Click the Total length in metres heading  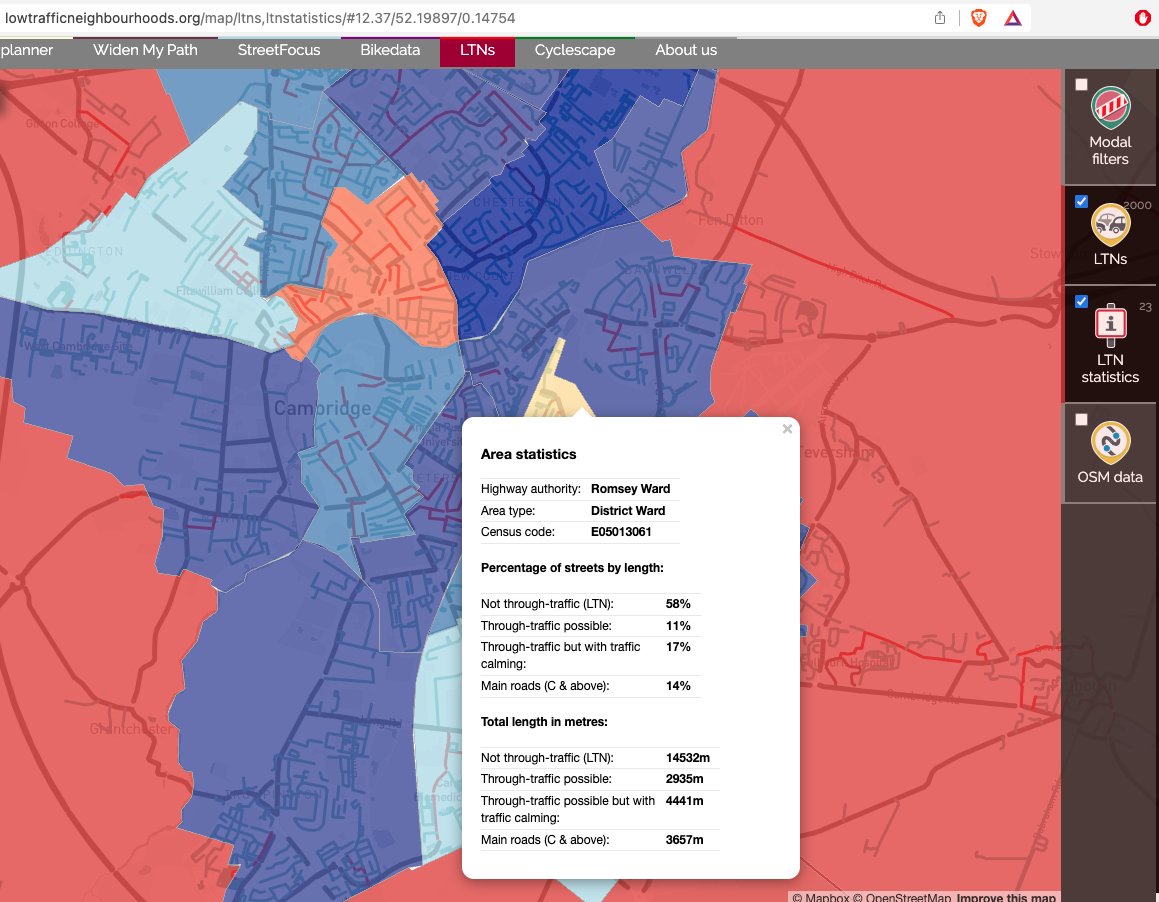point(544,722)
